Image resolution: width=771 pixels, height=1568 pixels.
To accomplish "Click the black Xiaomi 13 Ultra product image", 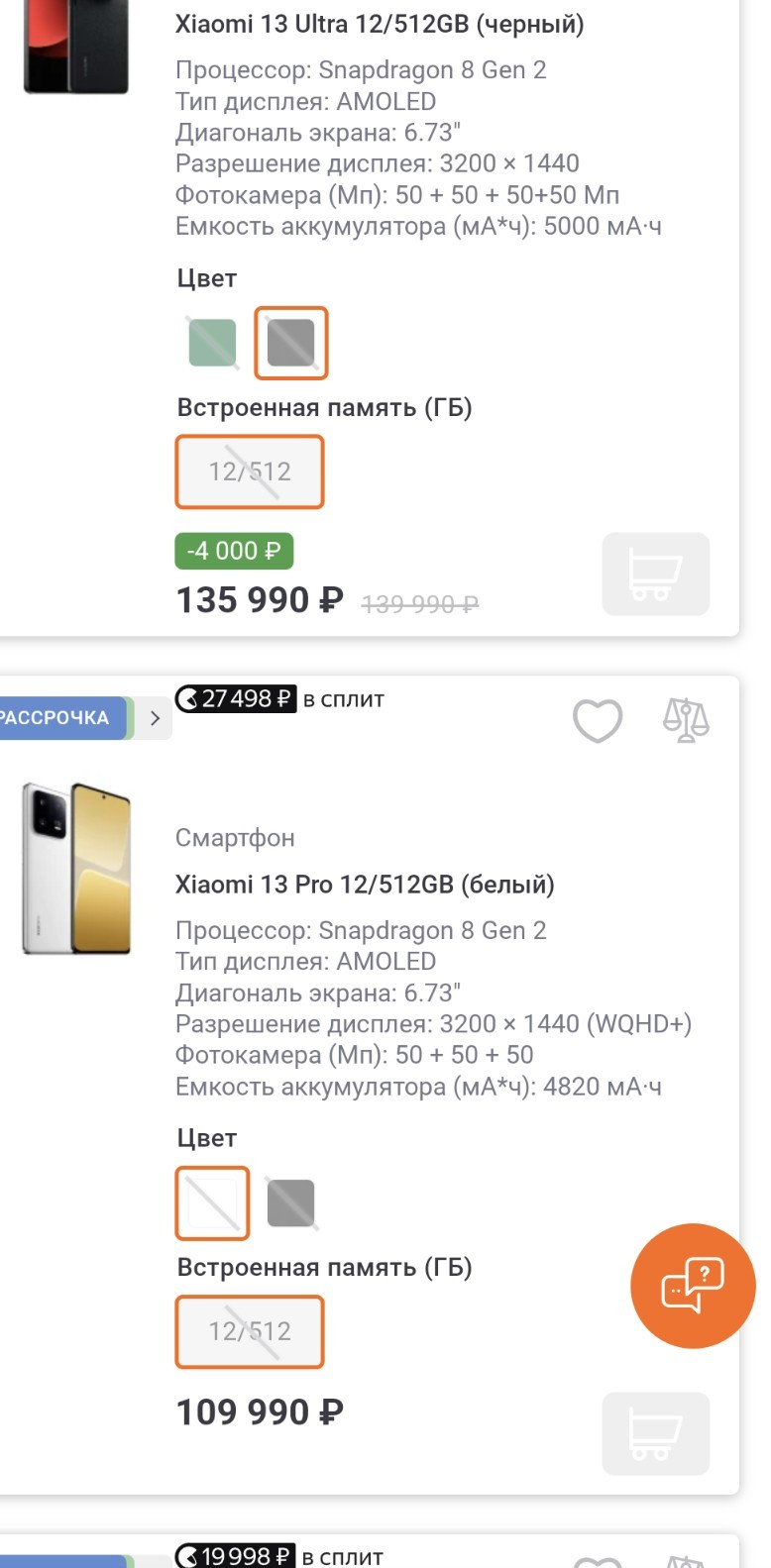I will click(x=76, y=47).
